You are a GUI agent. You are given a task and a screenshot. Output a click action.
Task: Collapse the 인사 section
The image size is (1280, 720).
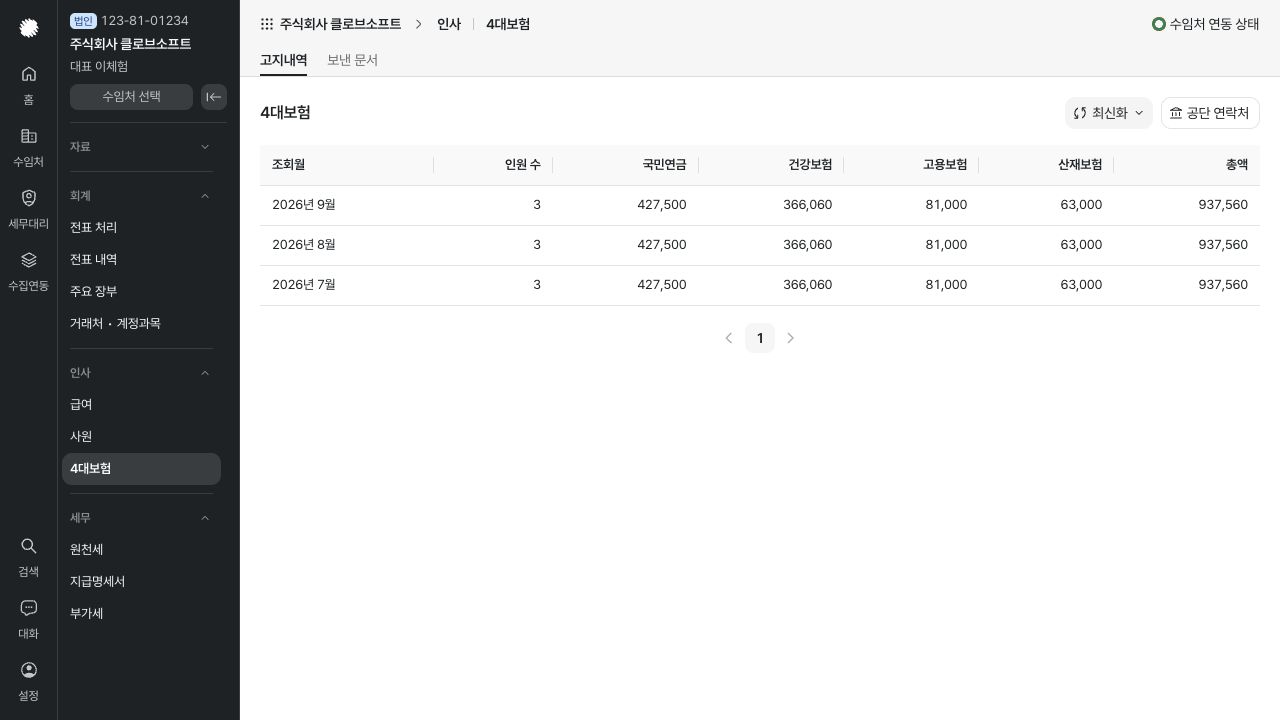point(141,373)
